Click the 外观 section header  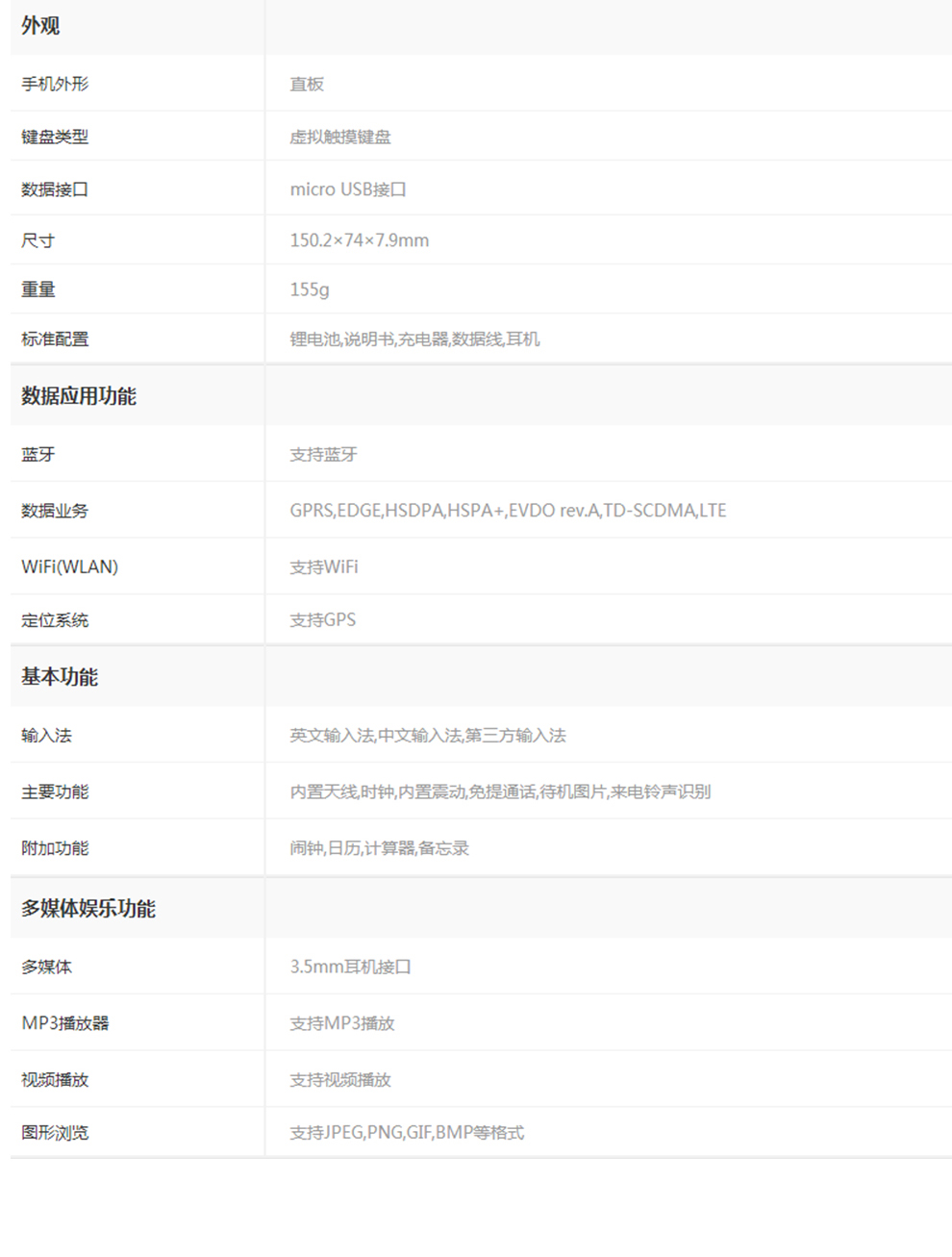pyautogui.click(x=40, y=26)
